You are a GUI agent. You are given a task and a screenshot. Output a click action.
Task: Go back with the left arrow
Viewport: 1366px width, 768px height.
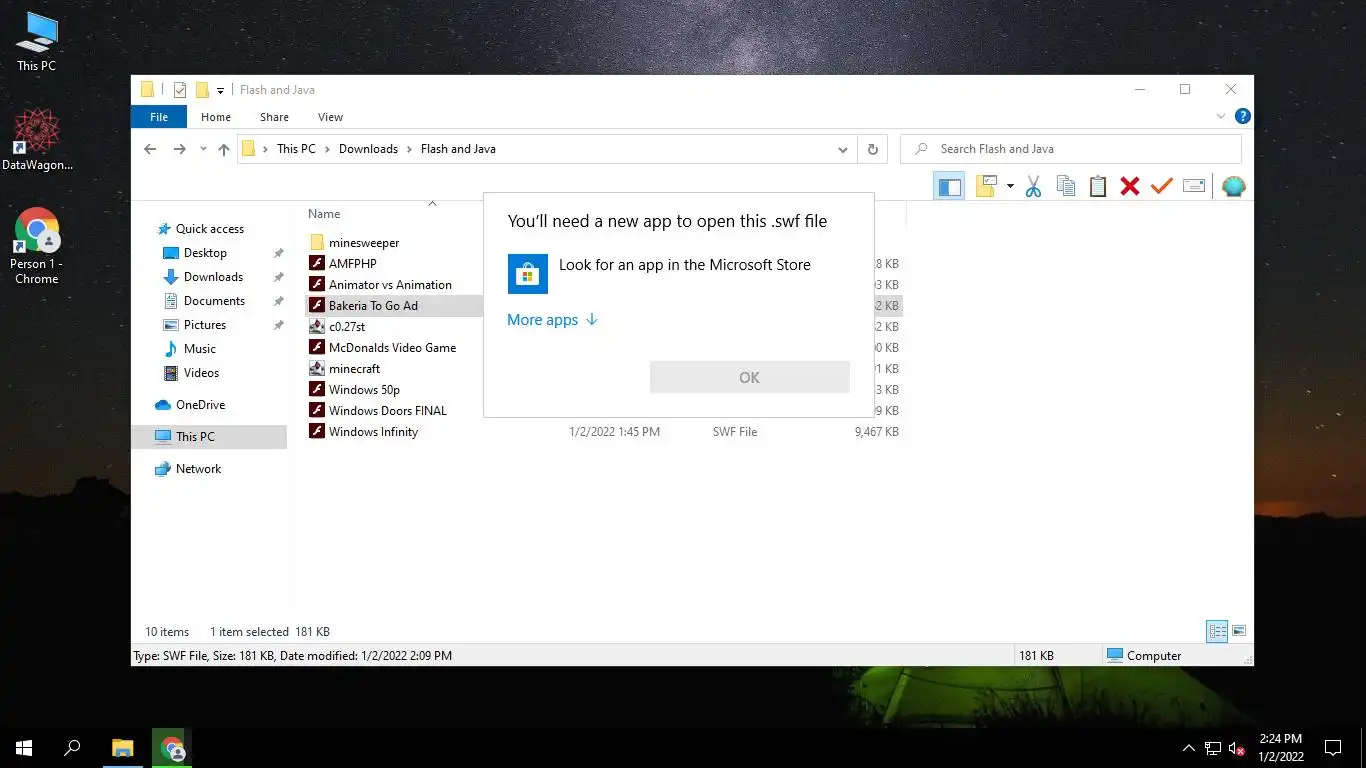(150, 149)
